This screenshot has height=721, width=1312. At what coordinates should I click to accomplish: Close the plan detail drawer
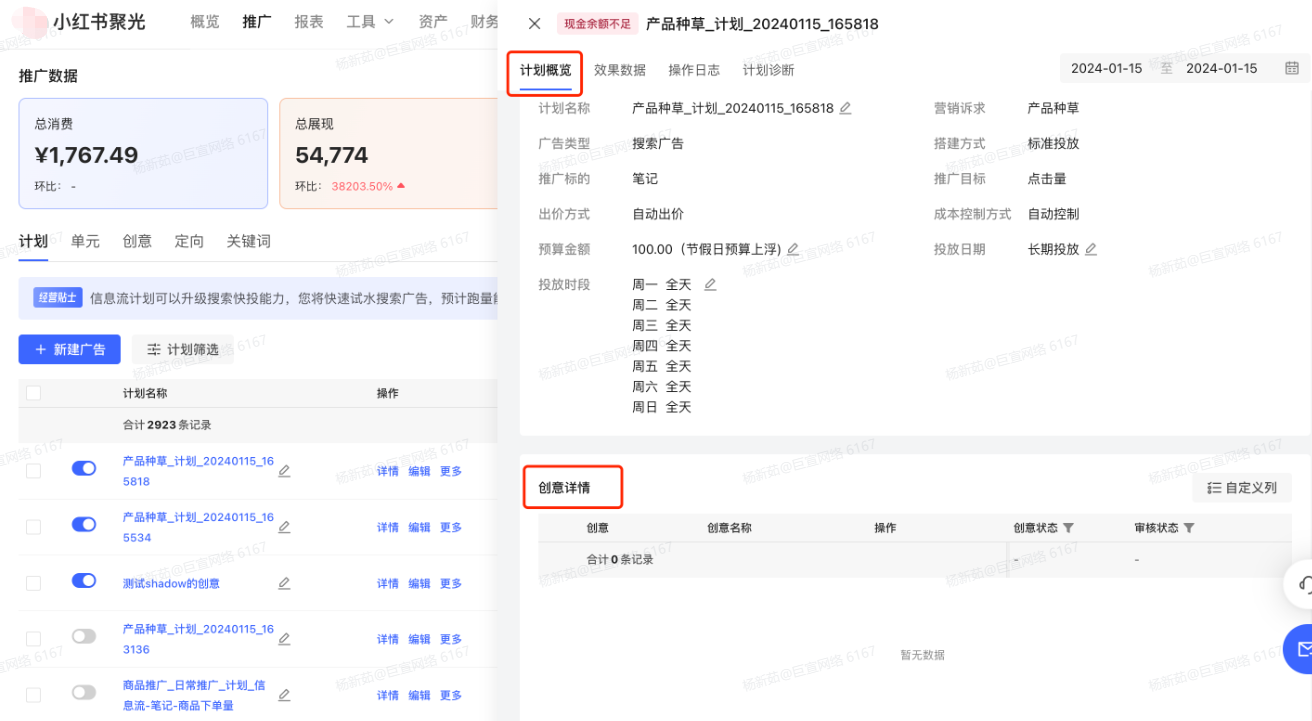coord(535,24)
